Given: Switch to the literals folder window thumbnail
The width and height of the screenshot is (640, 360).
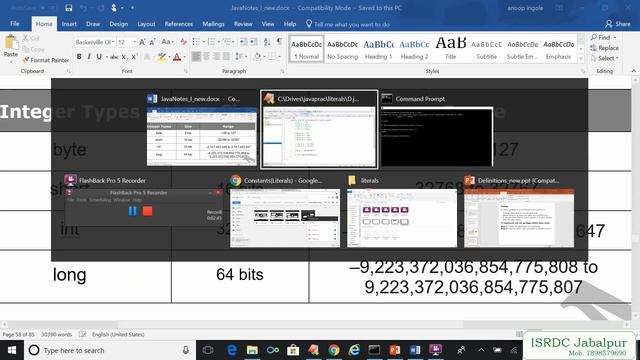Looking at the screenshot, I should point(402,211).
